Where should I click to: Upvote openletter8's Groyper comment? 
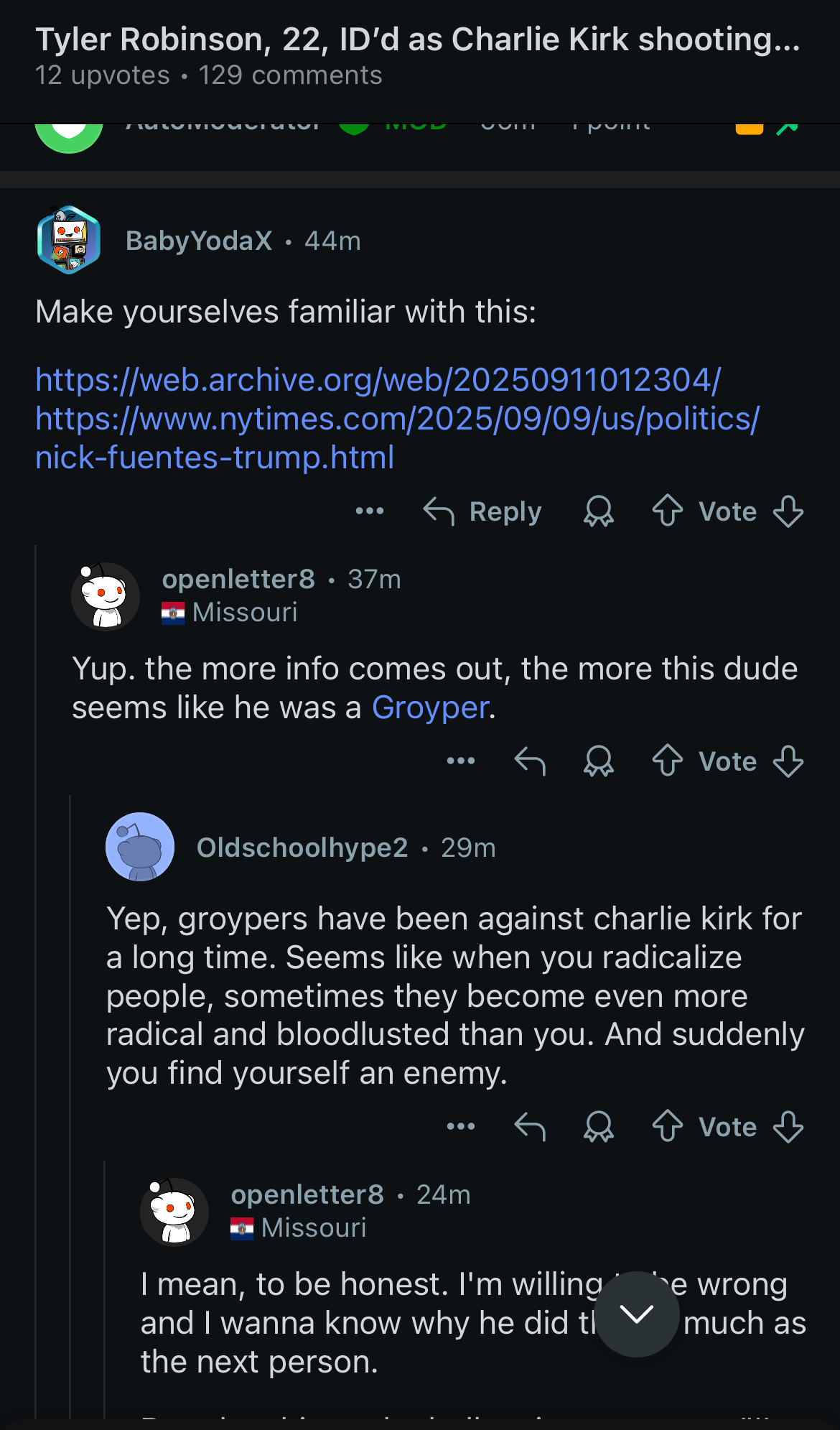tap(668, 761)
